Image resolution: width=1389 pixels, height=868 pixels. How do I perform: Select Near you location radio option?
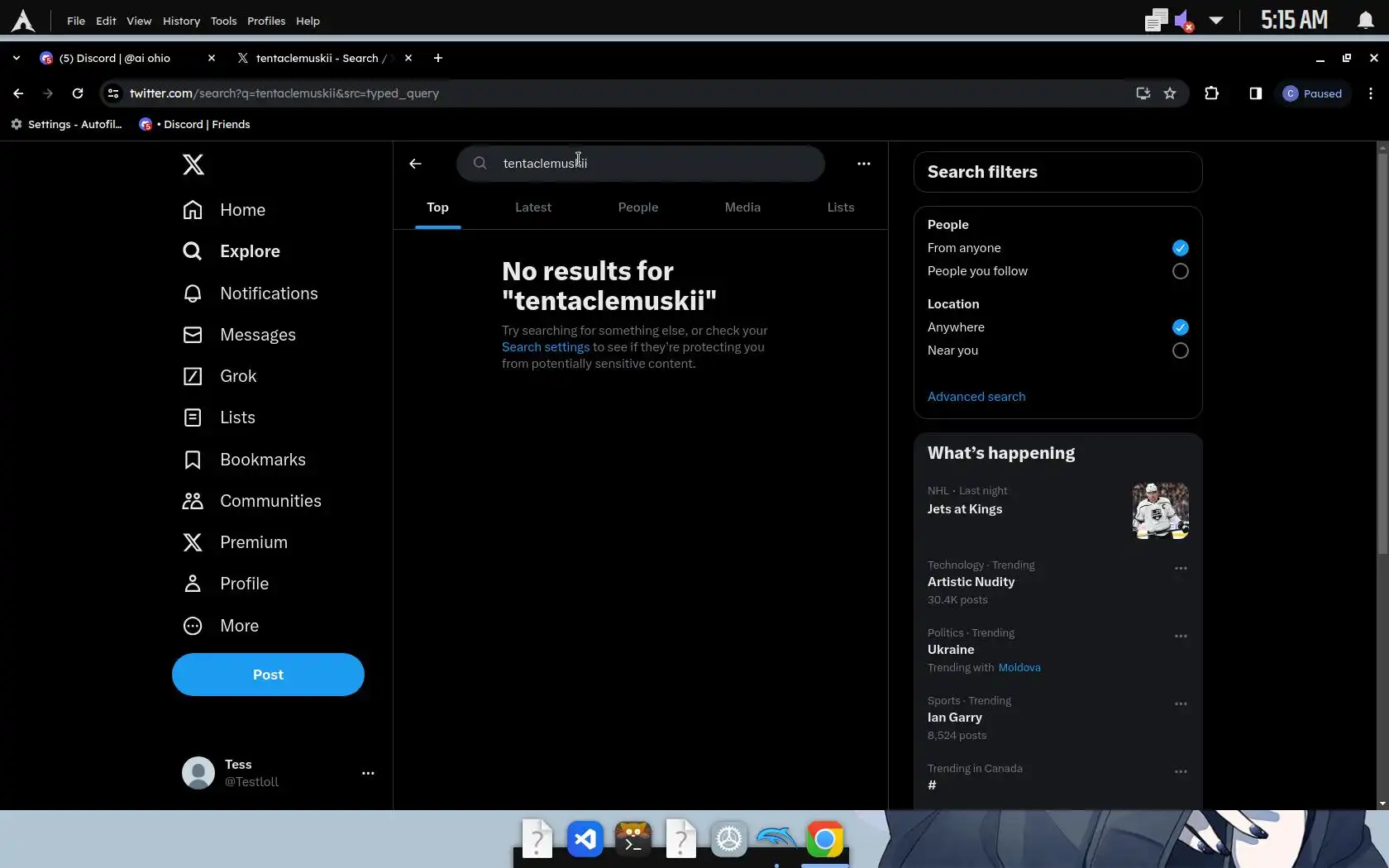pyautogui.click(x=1180, y=351)
